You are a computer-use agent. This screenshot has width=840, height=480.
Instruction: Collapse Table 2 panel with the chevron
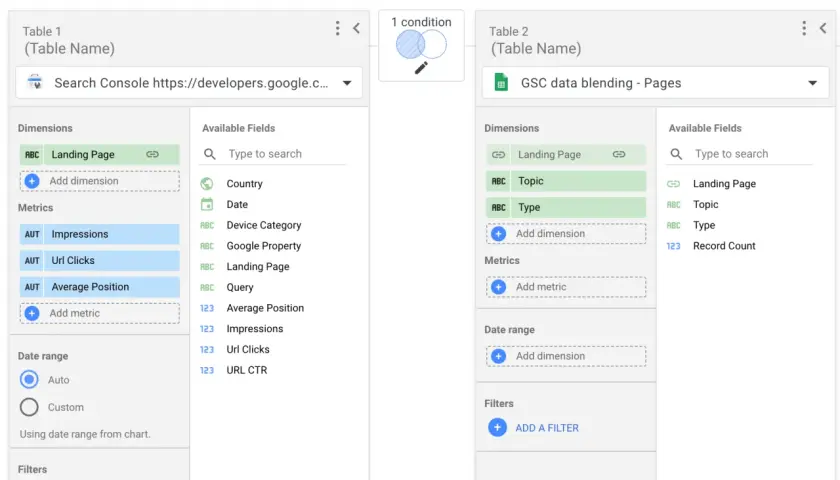823,28
